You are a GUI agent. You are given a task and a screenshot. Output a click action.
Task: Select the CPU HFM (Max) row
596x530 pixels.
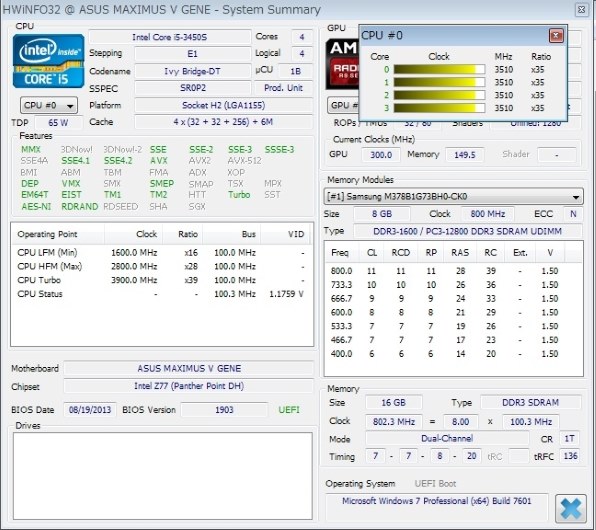coord(161,267)
